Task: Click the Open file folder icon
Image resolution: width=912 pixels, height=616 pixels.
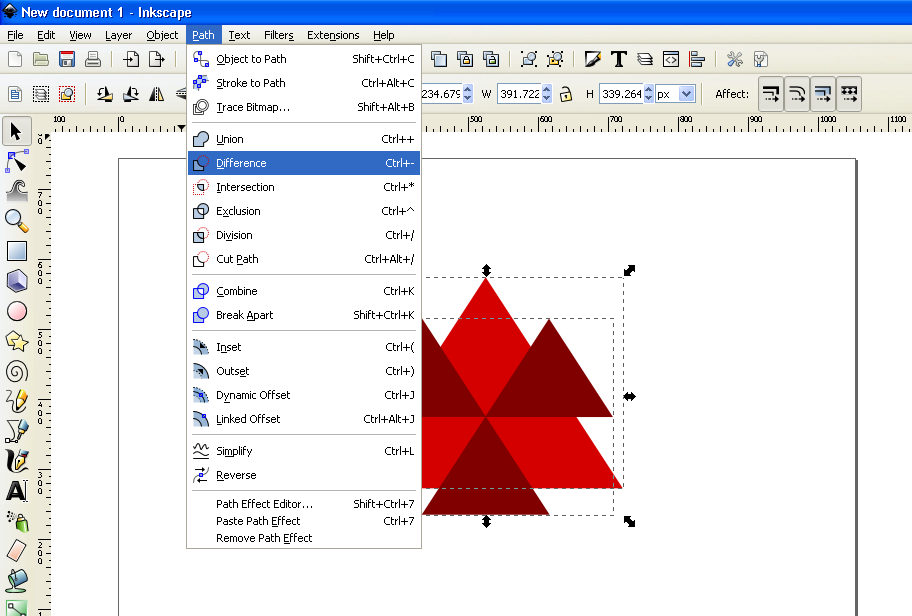Action: (x=41, y=59)
